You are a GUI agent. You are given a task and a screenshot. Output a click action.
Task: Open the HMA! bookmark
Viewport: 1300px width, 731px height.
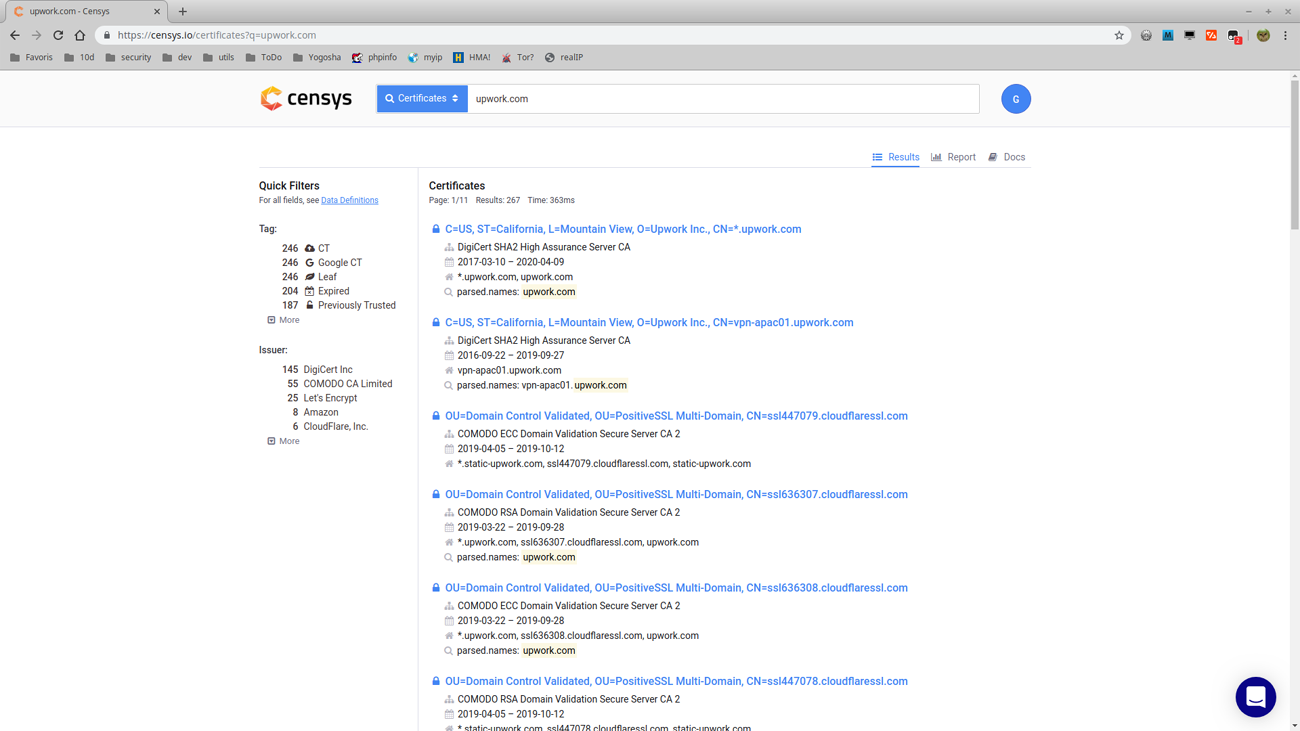[x=472, y=57]
